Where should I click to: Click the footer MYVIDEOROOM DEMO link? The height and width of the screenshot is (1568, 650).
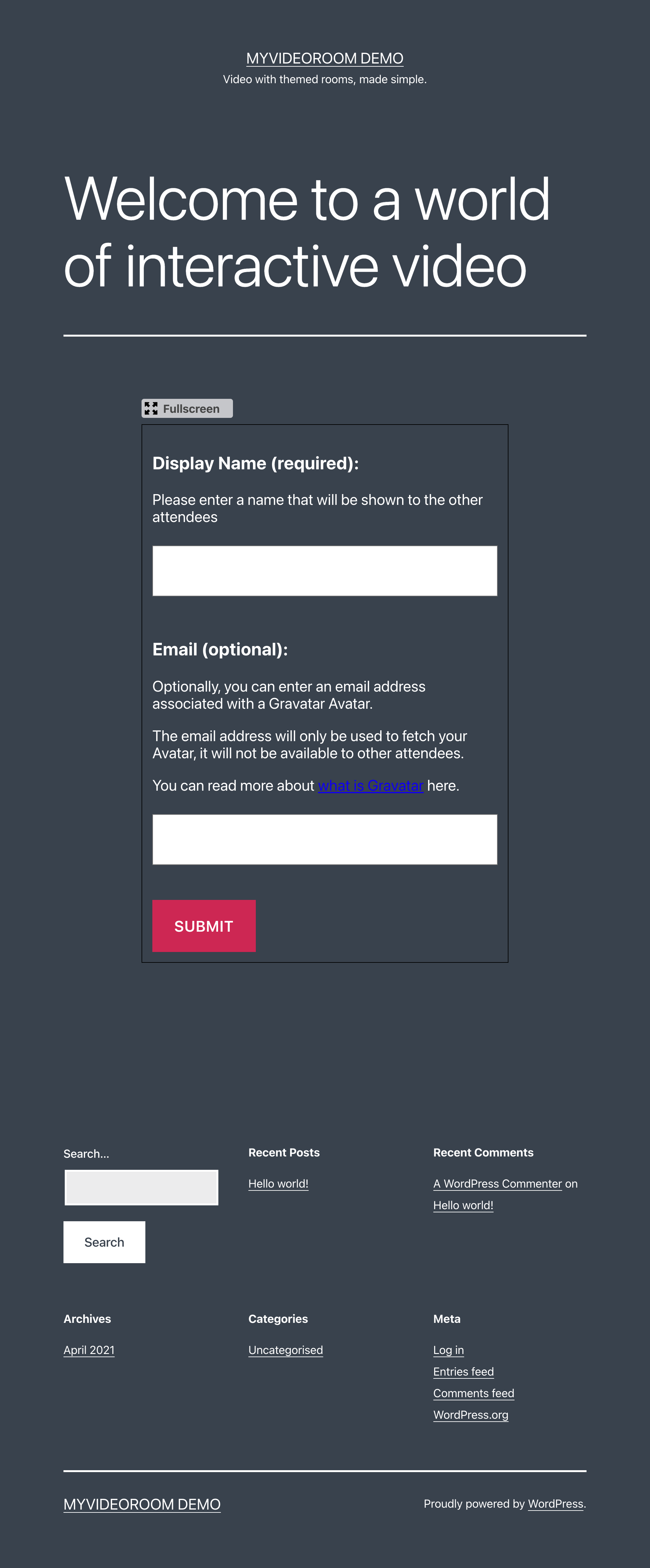pos(142,1504)
